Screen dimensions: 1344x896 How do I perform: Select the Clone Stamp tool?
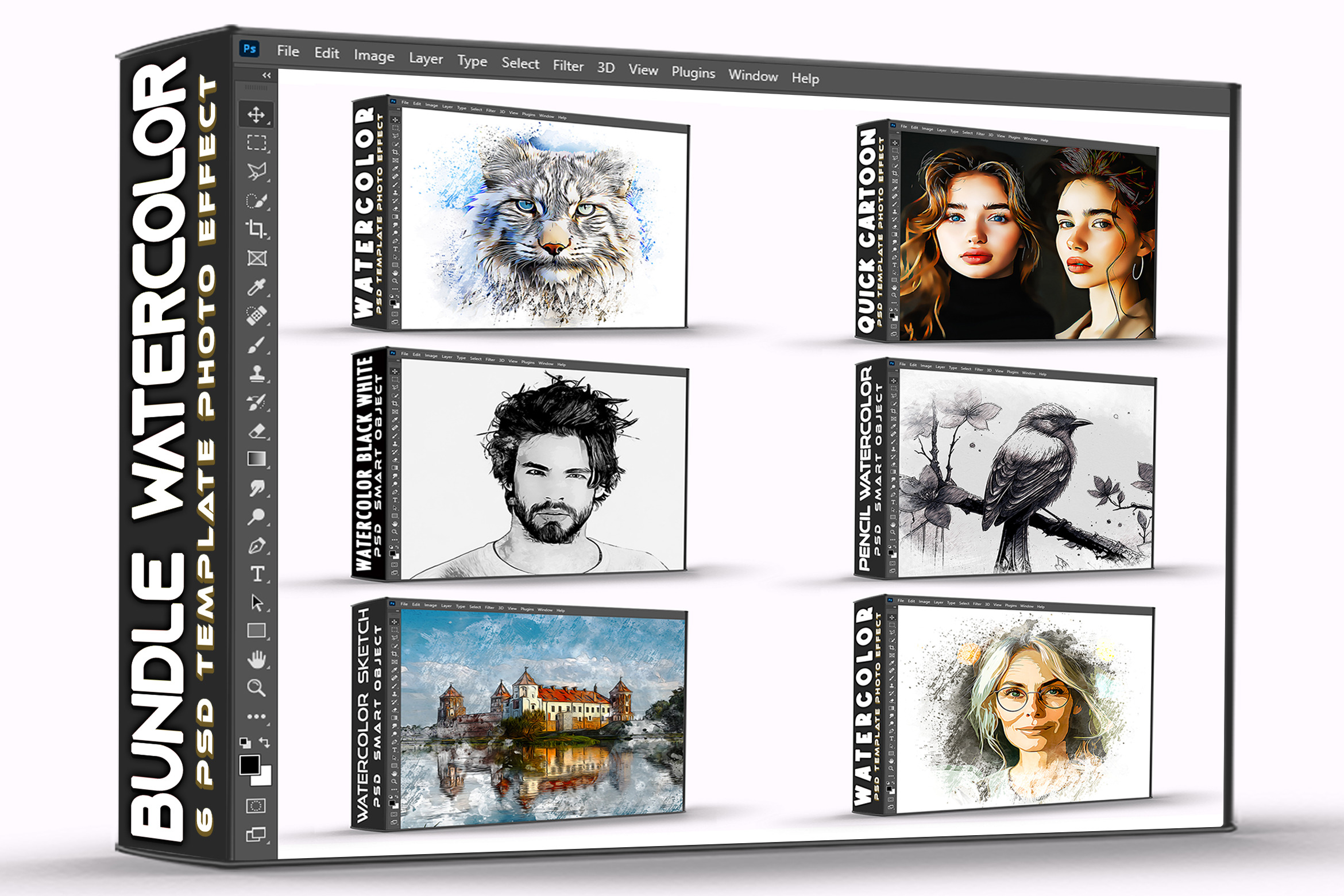pyautogui.click(x=257, y=373)
